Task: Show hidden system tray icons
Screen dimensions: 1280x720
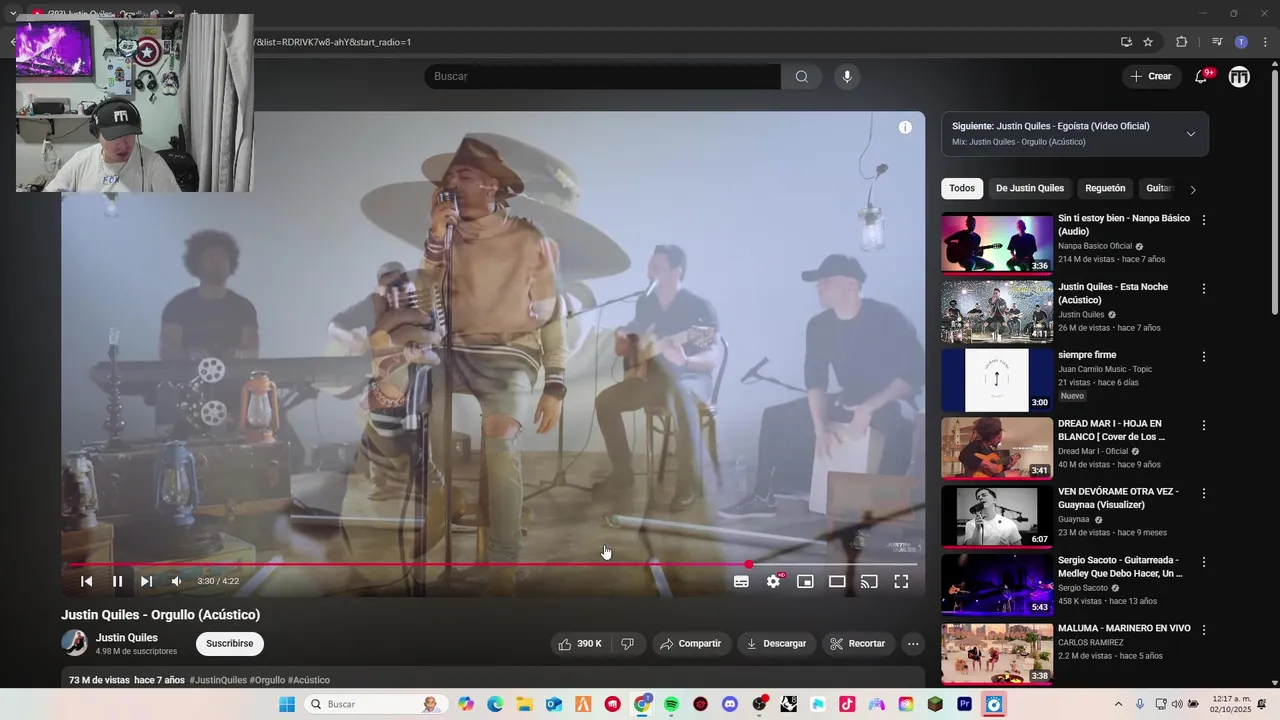Action: click(x=1118, y=704)
